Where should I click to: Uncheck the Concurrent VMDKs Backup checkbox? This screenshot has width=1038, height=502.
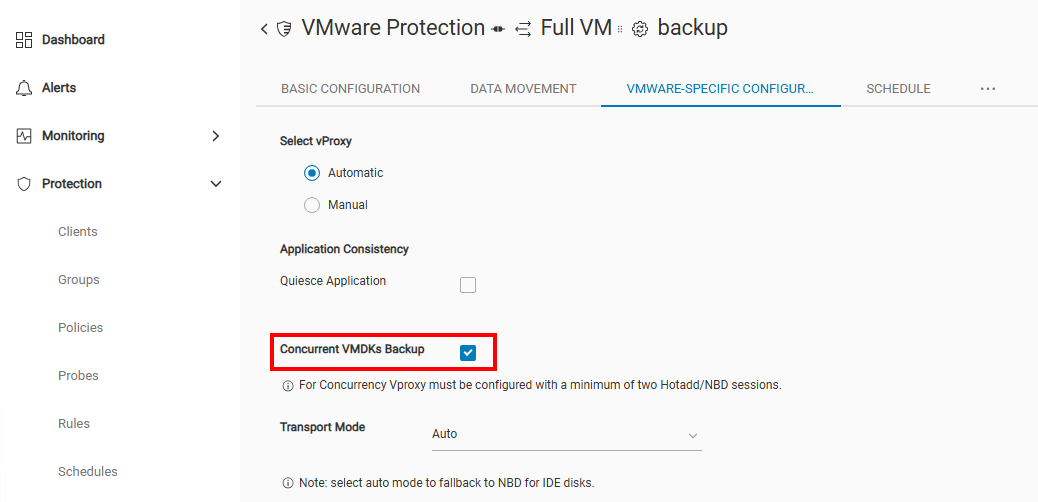click(x=468, y=352)
